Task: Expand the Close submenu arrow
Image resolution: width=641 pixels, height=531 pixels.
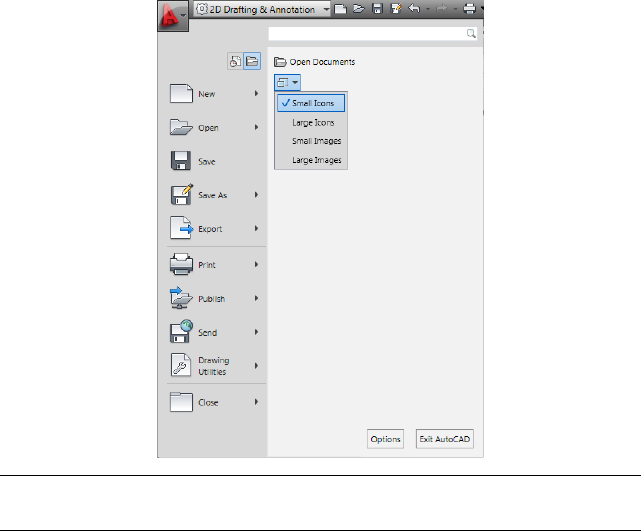Action: pos(256,402)
